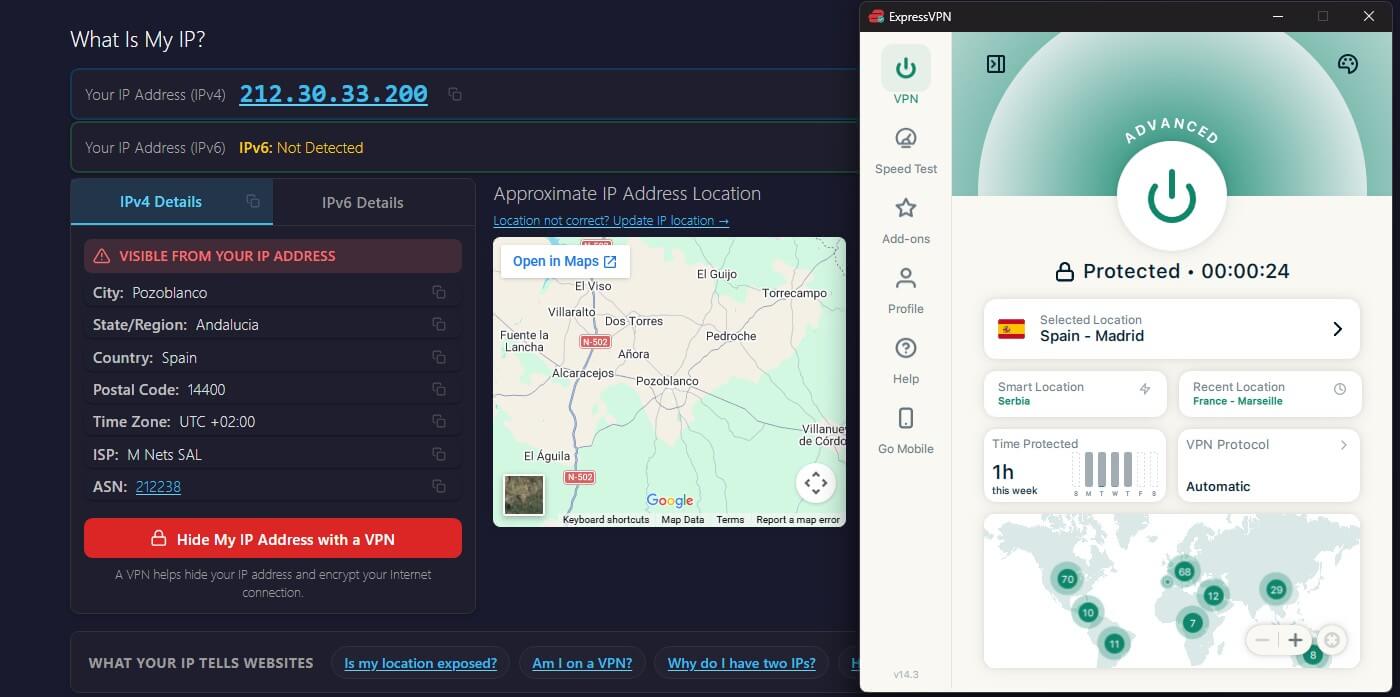
Task: Click Hide My IP Address with a VPN
Action: tap(273, 538)
